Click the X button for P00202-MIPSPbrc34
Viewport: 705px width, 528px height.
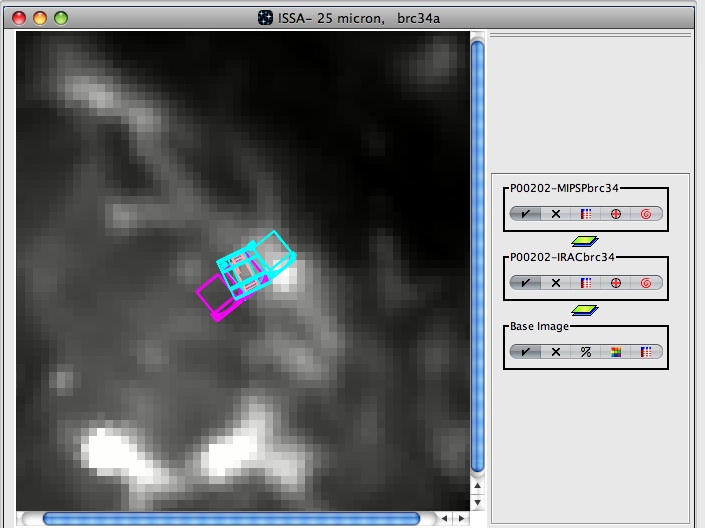point(556,214)
